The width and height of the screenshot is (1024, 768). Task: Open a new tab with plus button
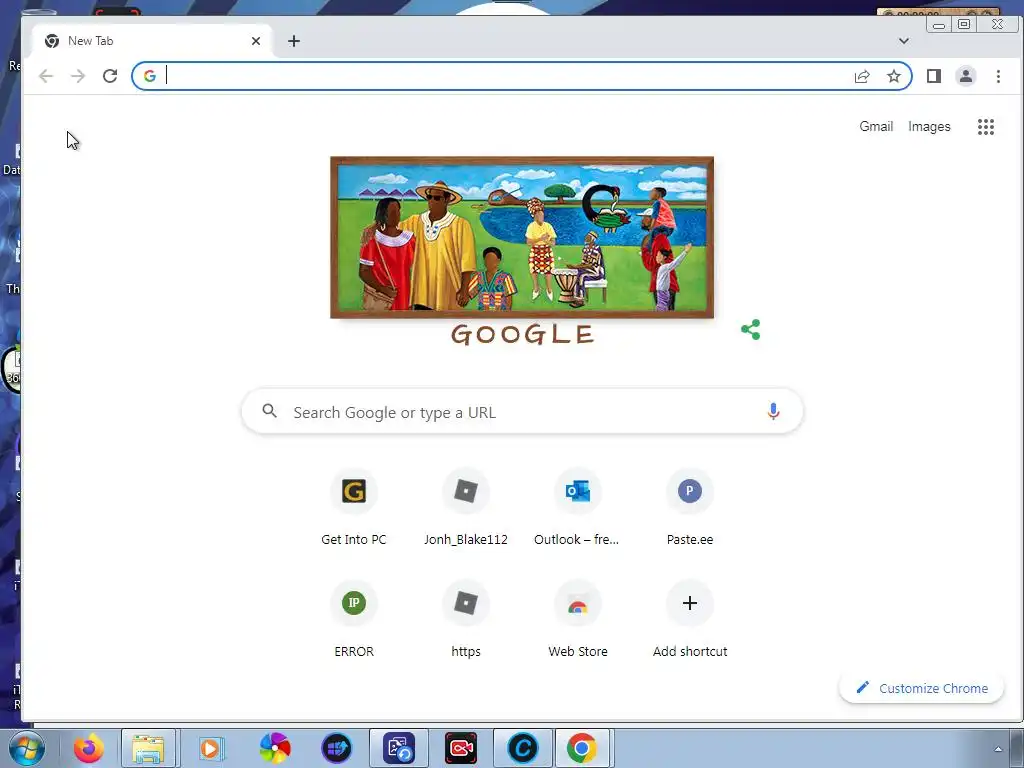pyautogui.click(x=294, y=41)
